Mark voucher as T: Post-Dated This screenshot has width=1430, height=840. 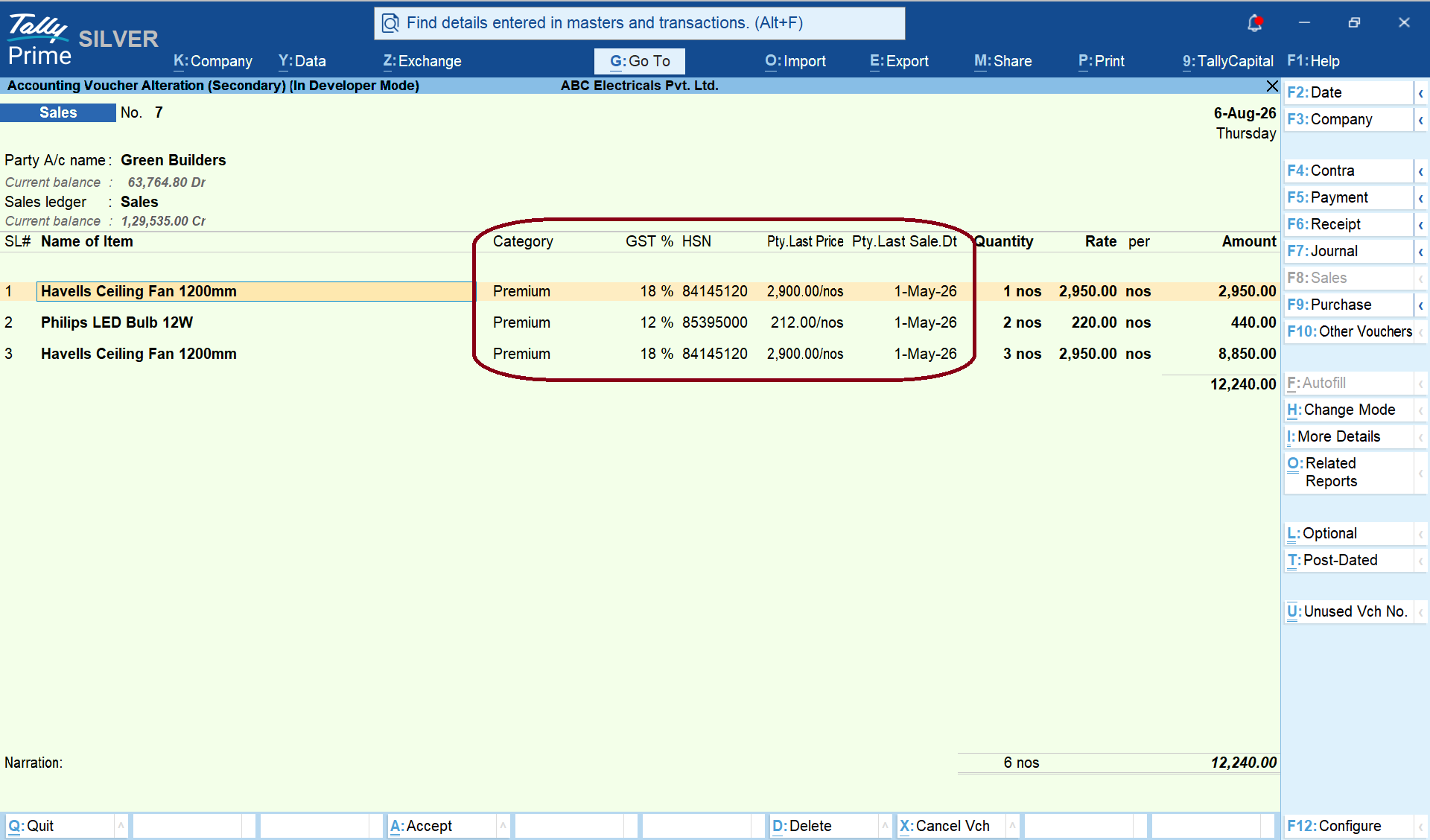(x=1349, y=561)
